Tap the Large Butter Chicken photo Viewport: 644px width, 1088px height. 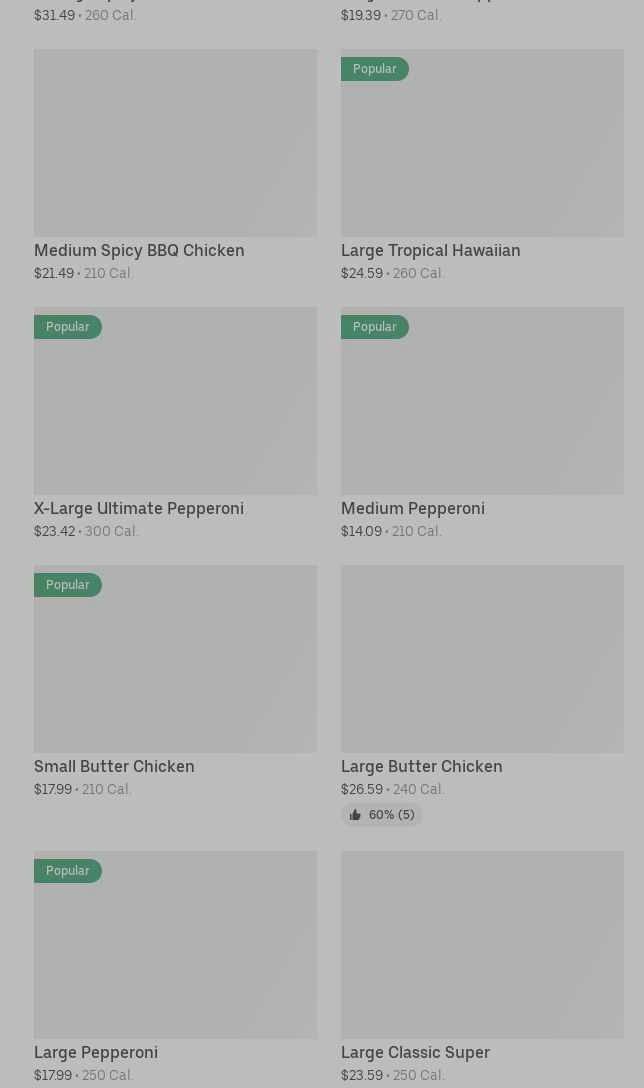(482, 659)
